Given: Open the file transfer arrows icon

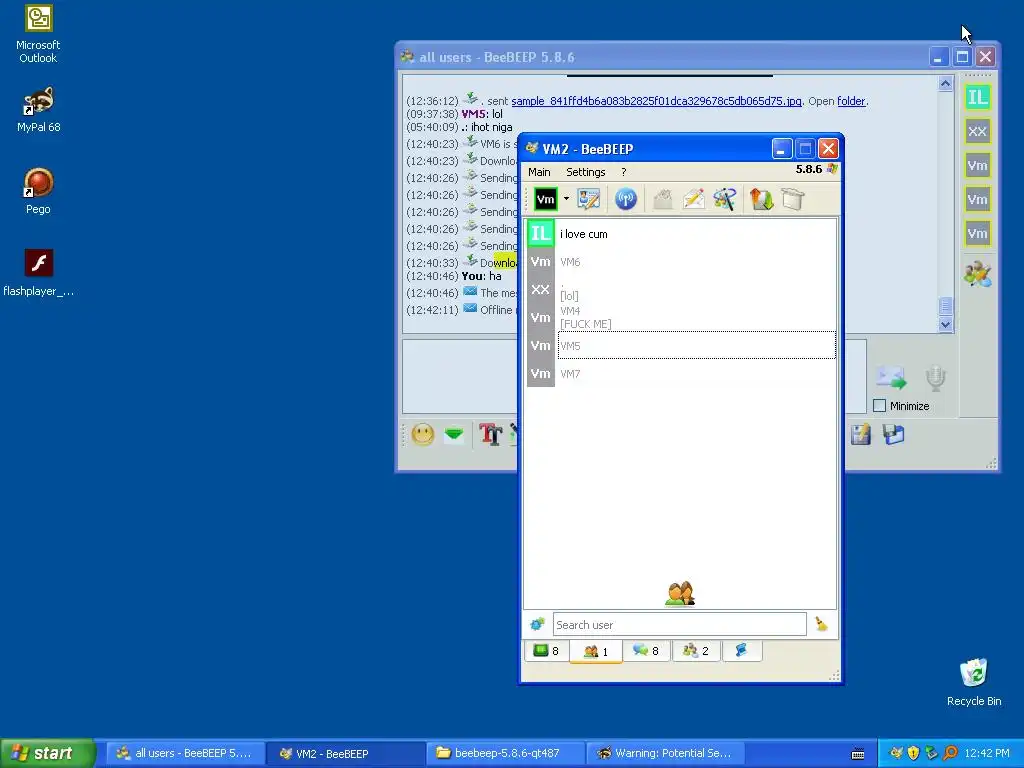Looking at the screenshot, I should point(761,199).
